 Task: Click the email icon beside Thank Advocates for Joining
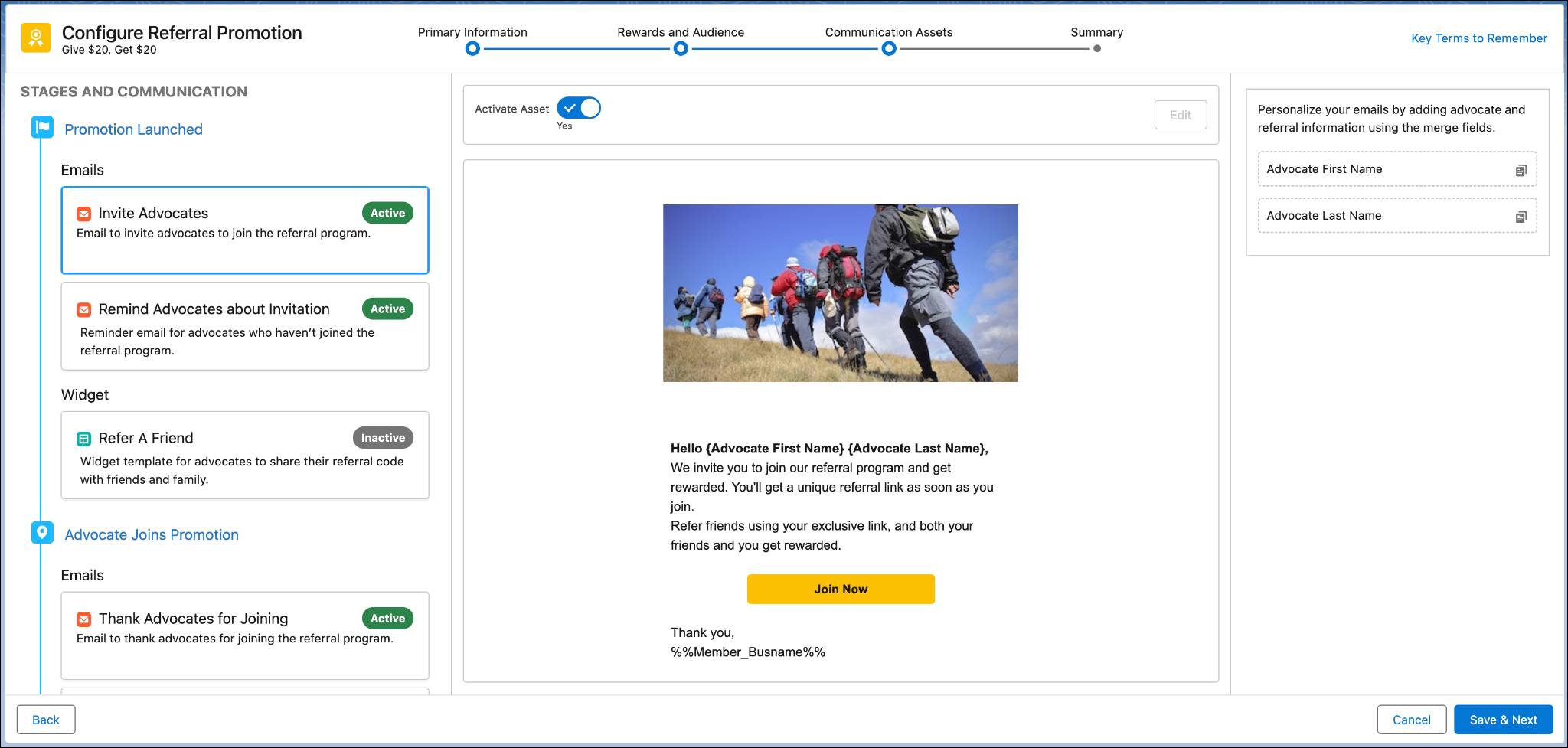(x=84, y=619)
